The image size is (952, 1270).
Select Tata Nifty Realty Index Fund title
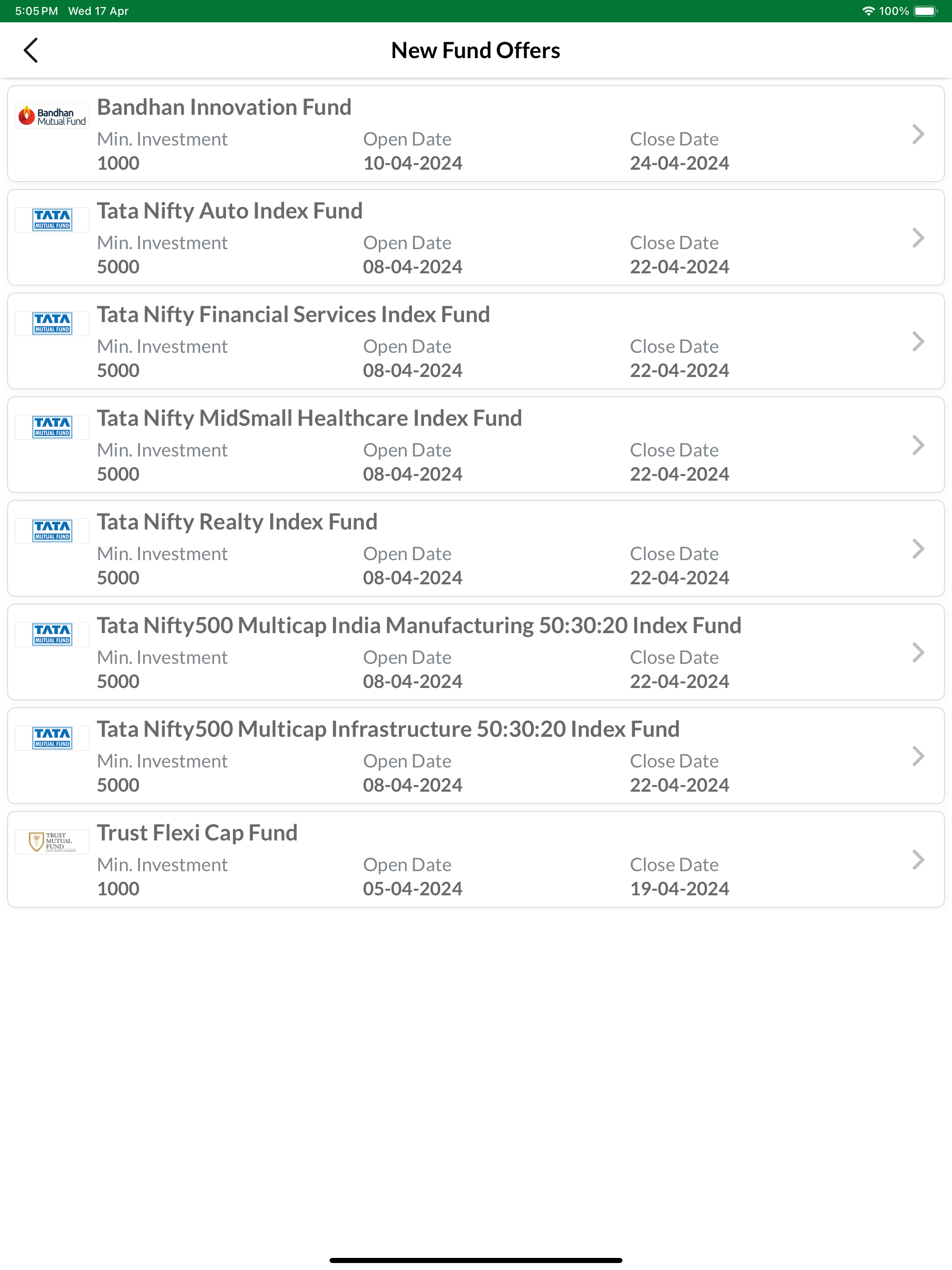[237, 522]
